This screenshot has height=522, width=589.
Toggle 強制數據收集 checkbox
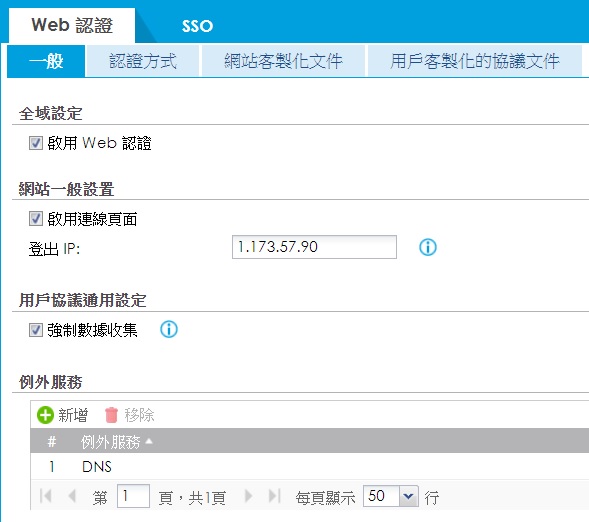tap(36, 330)
